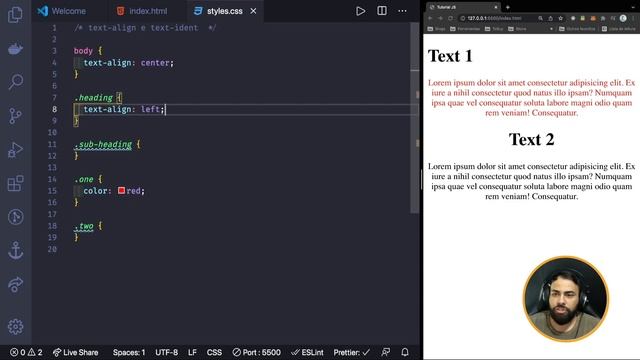Go forward in the browser
This screenshot has height=360, width=640.
click(x=440, y=18)
